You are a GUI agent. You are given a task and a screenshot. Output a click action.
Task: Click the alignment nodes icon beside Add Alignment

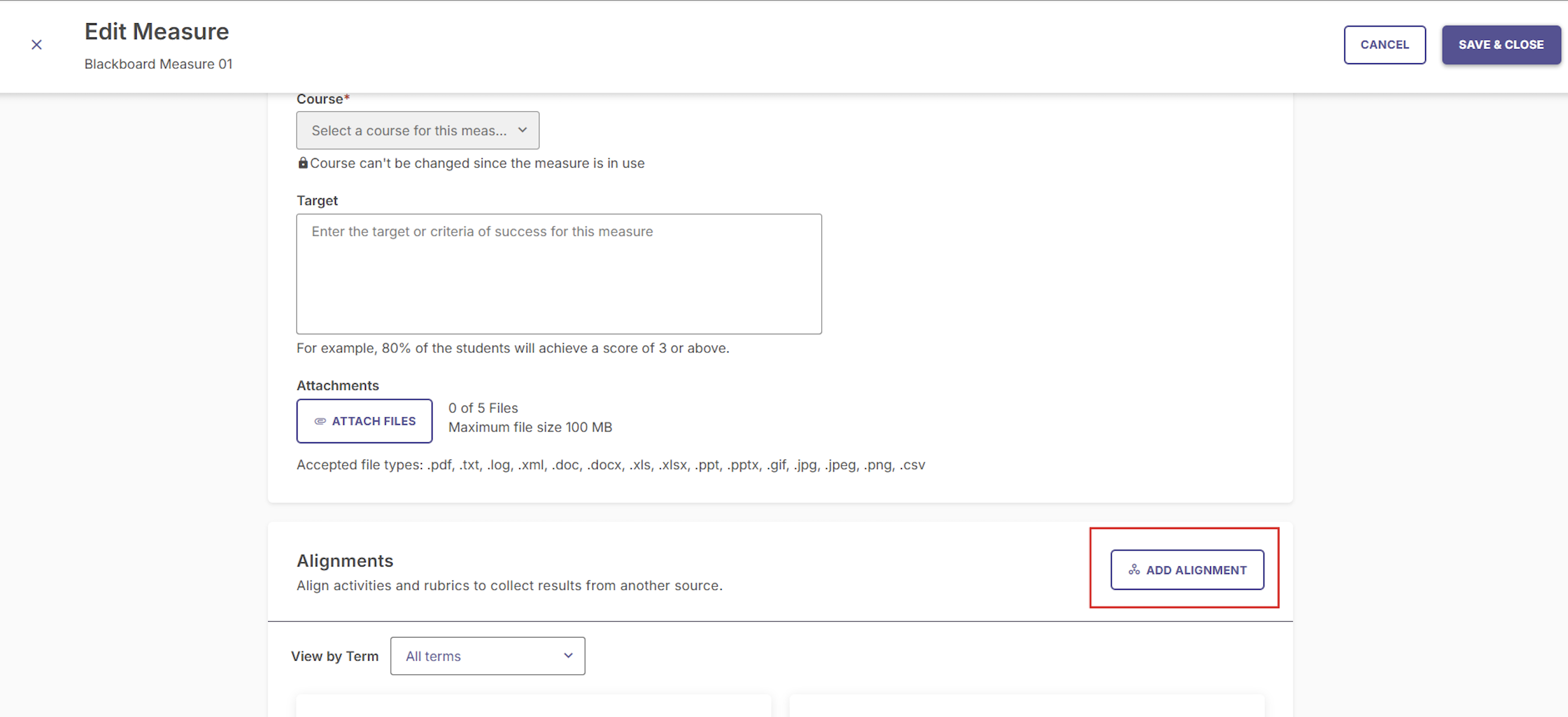click(1134, 570)
